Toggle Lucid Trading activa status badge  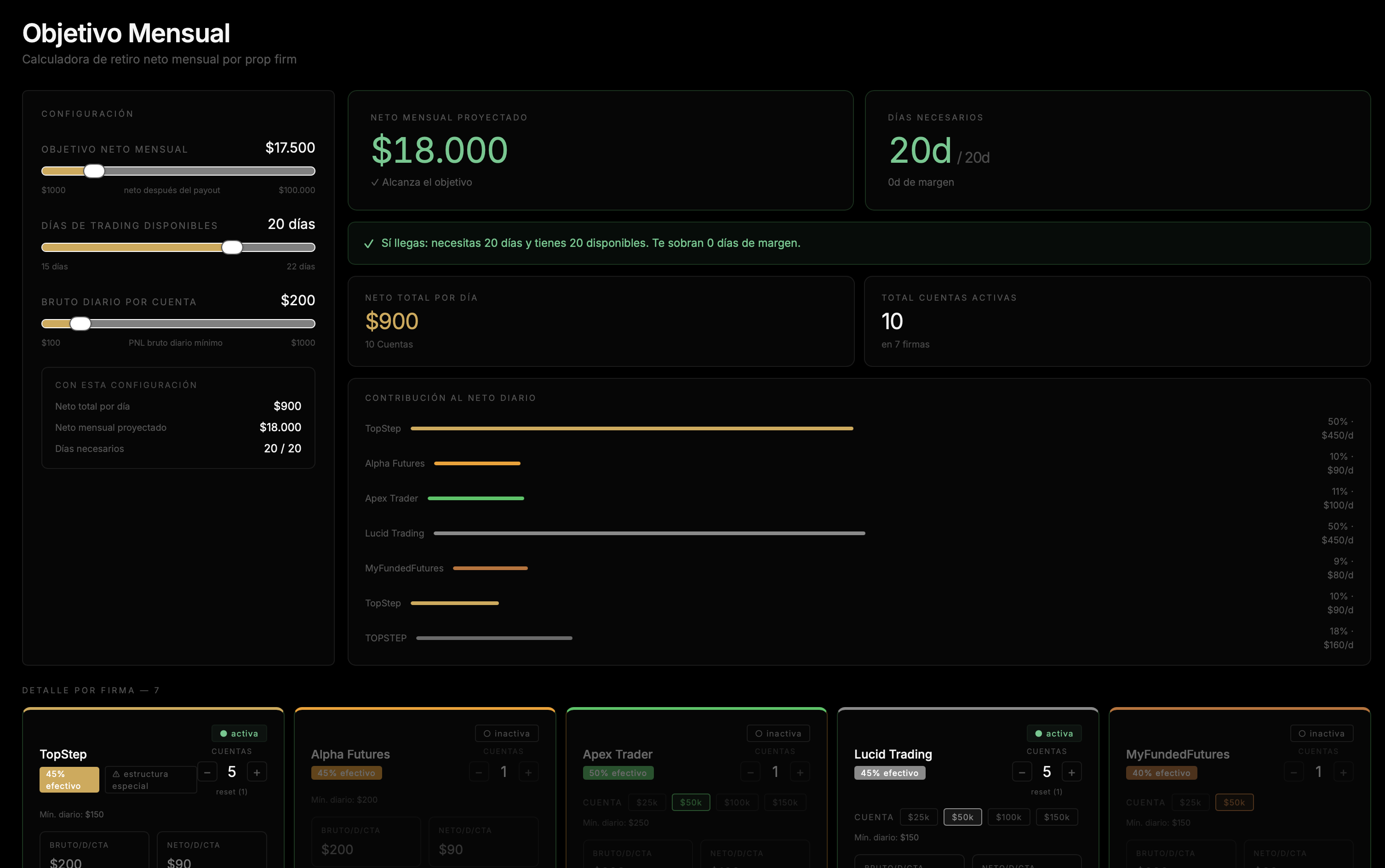(x=1053, y=733)
